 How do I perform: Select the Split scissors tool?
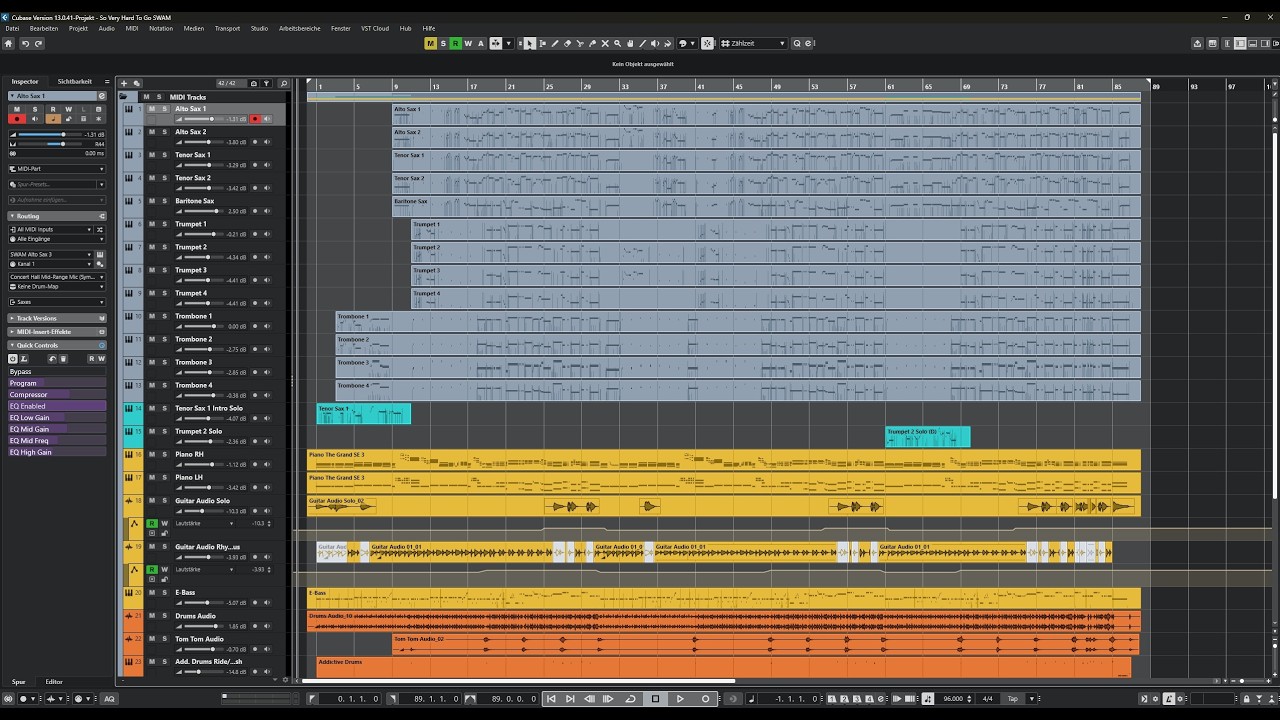coord(580,43)
